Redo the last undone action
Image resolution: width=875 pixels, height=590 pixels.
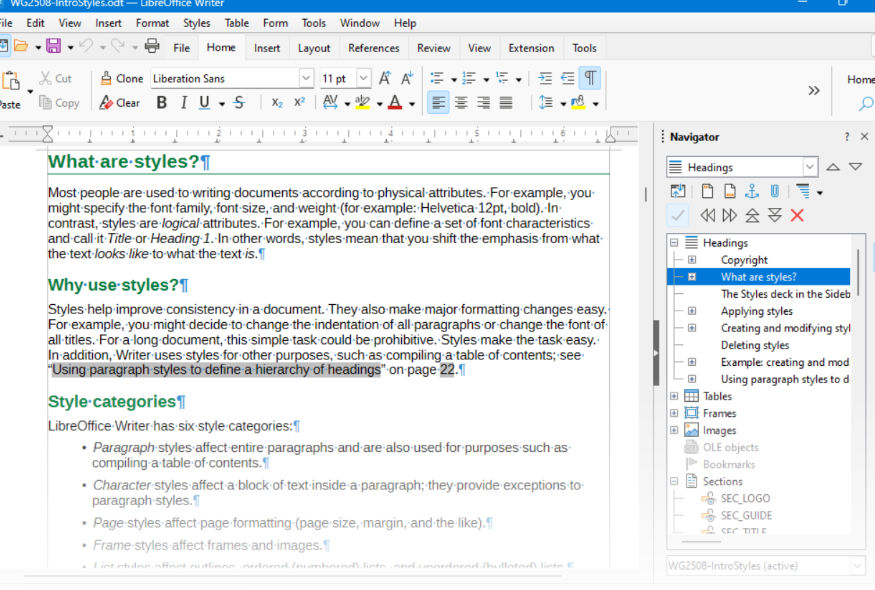(118, 46)
